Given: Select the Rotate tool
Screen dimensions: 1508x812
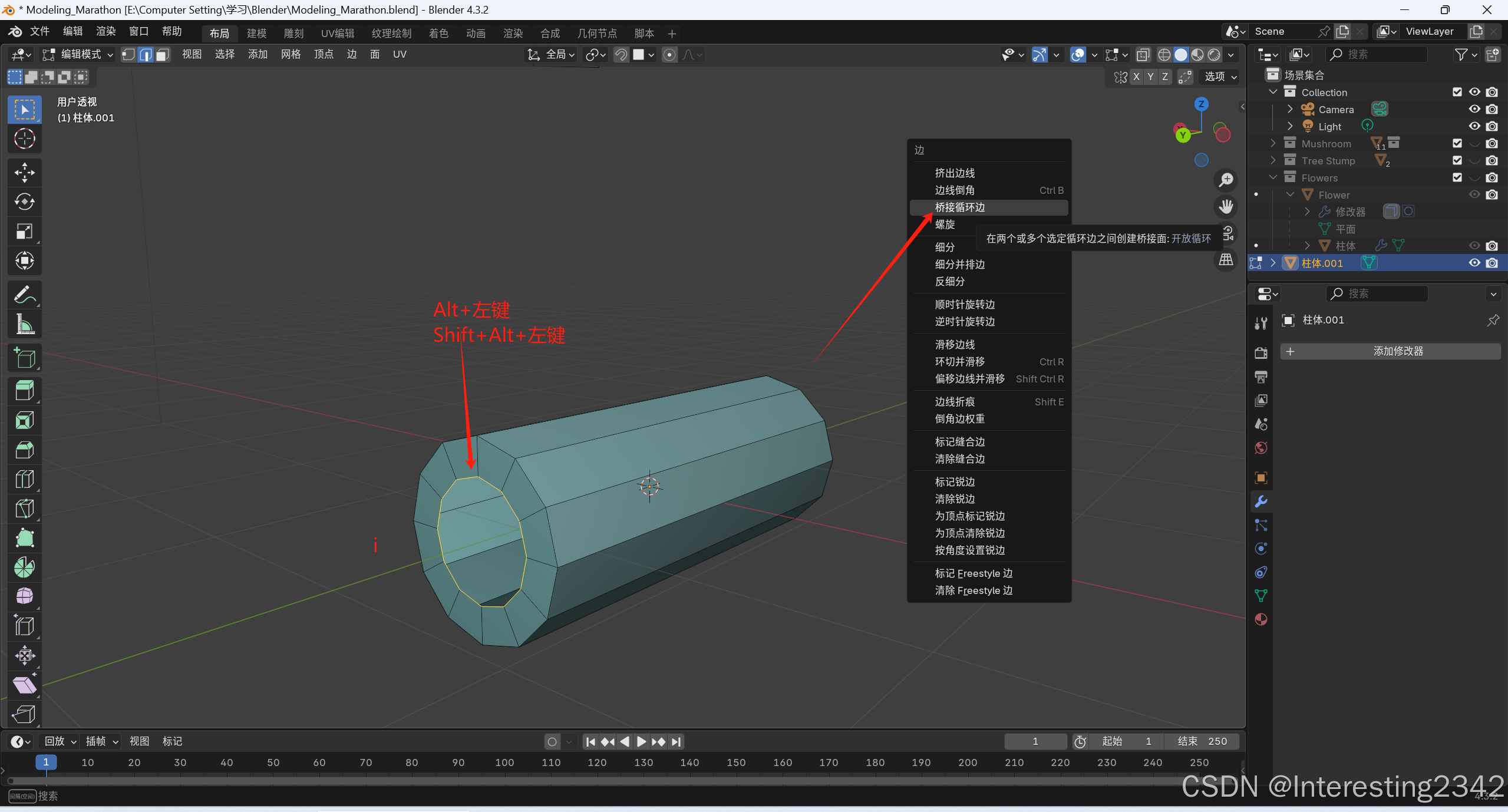Looking at the screenshot, I should tap(24, 202).
